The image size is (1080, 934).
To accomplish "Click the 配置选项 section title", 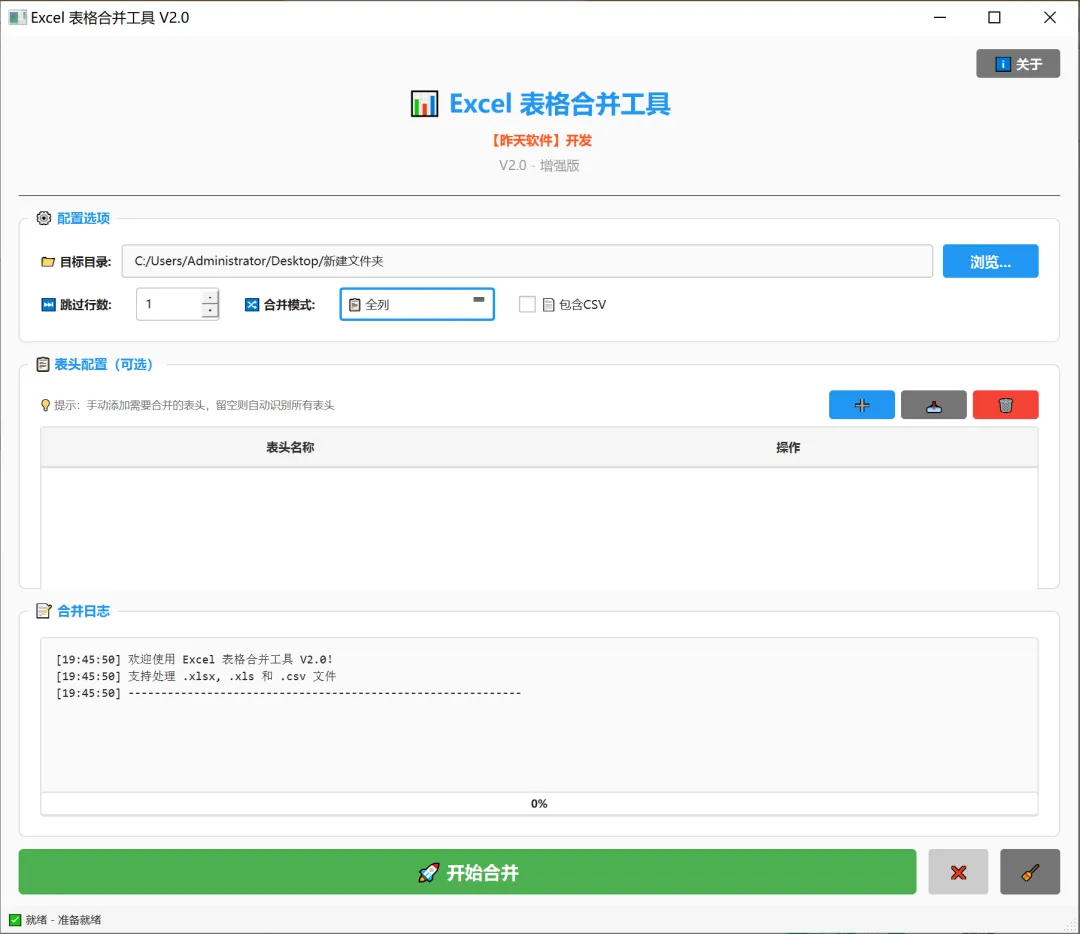I will (x=83, y=218).
